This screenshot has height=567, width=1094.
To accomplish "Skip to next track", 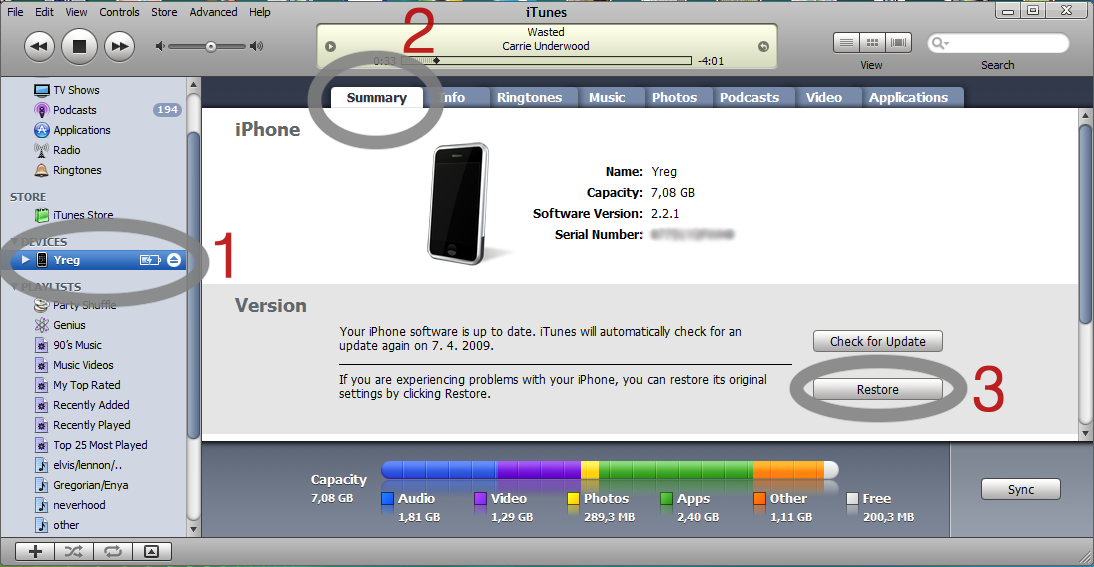I will (119, 47).
